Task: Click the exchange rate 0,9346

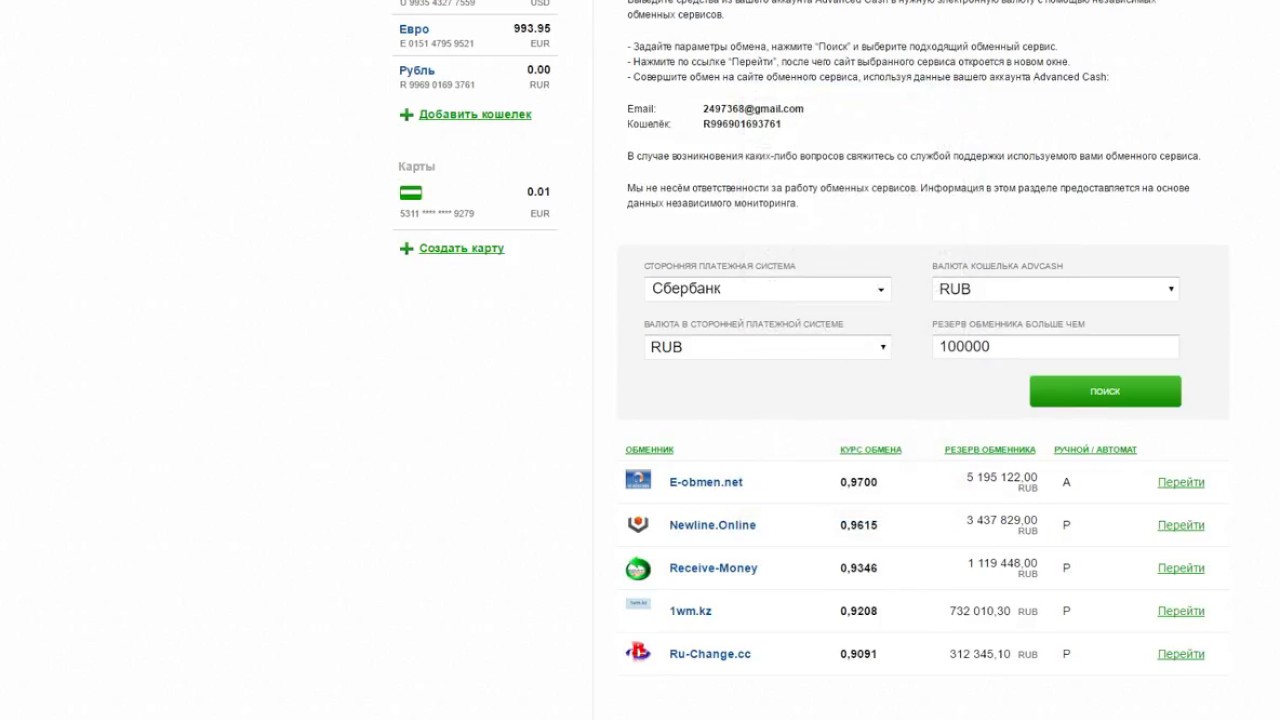Action: coord(858,568)
